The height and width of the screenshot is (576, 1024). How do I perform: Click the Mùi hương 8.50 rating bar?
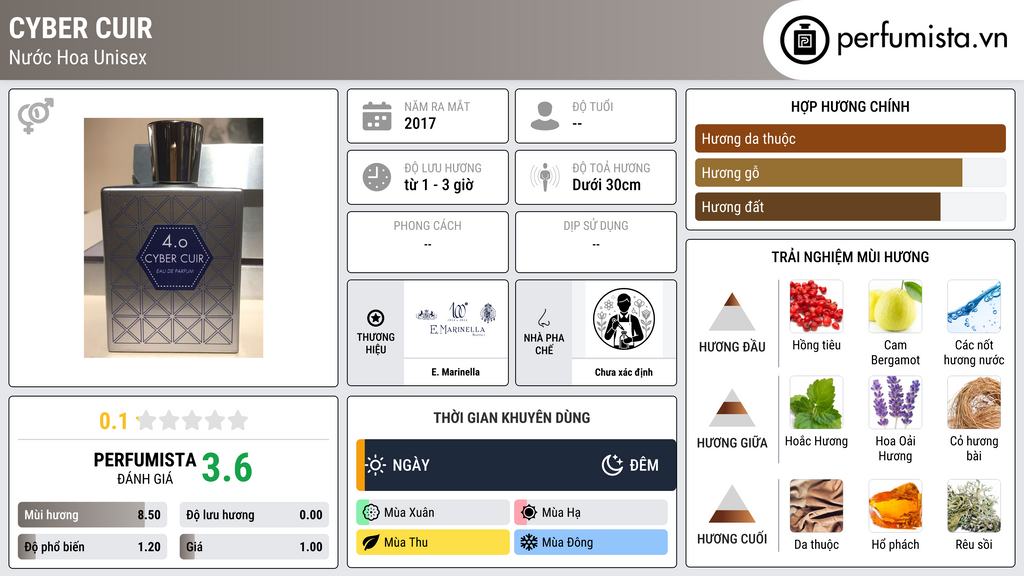tap(92, 515)
